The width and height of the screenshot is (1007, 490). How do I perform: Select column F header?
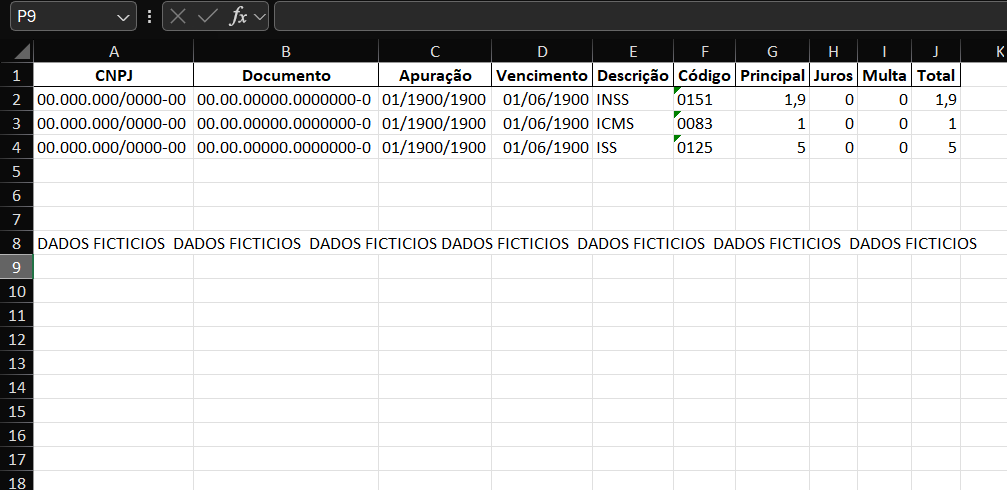point(704,51)
